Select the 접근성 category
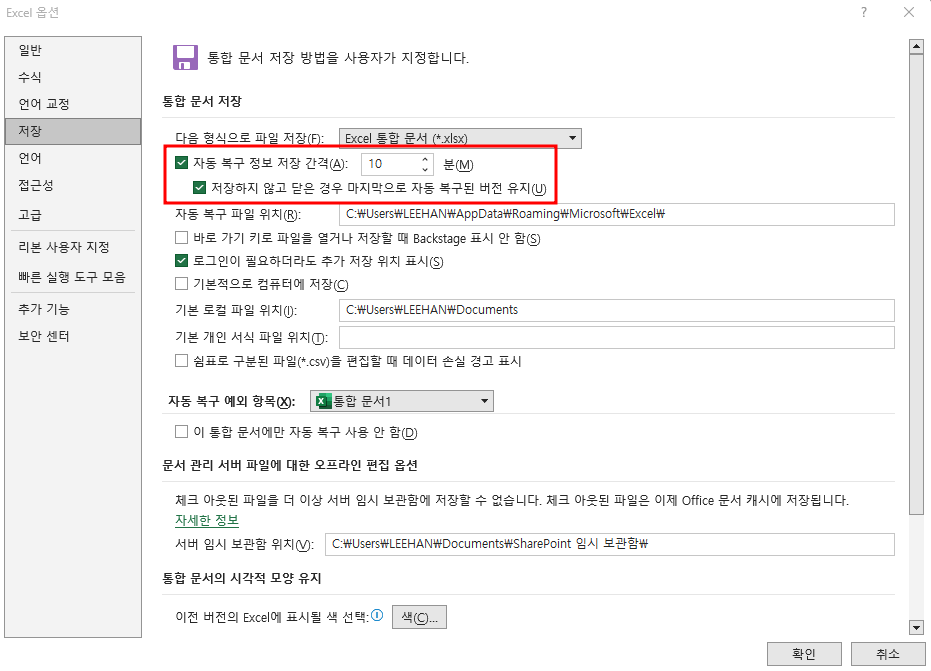 pos(73,185)
